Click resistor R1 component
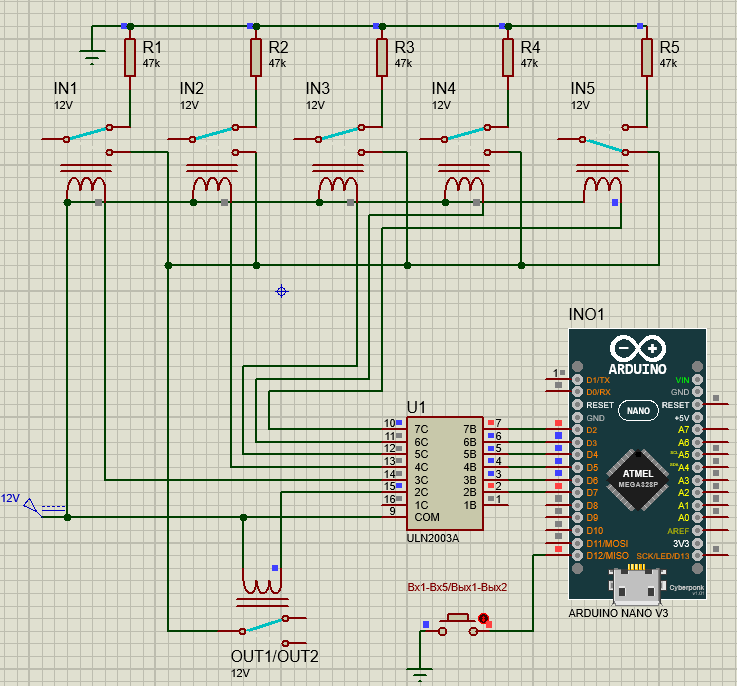Viewport: 737px width, 686px height. (130, 57)
